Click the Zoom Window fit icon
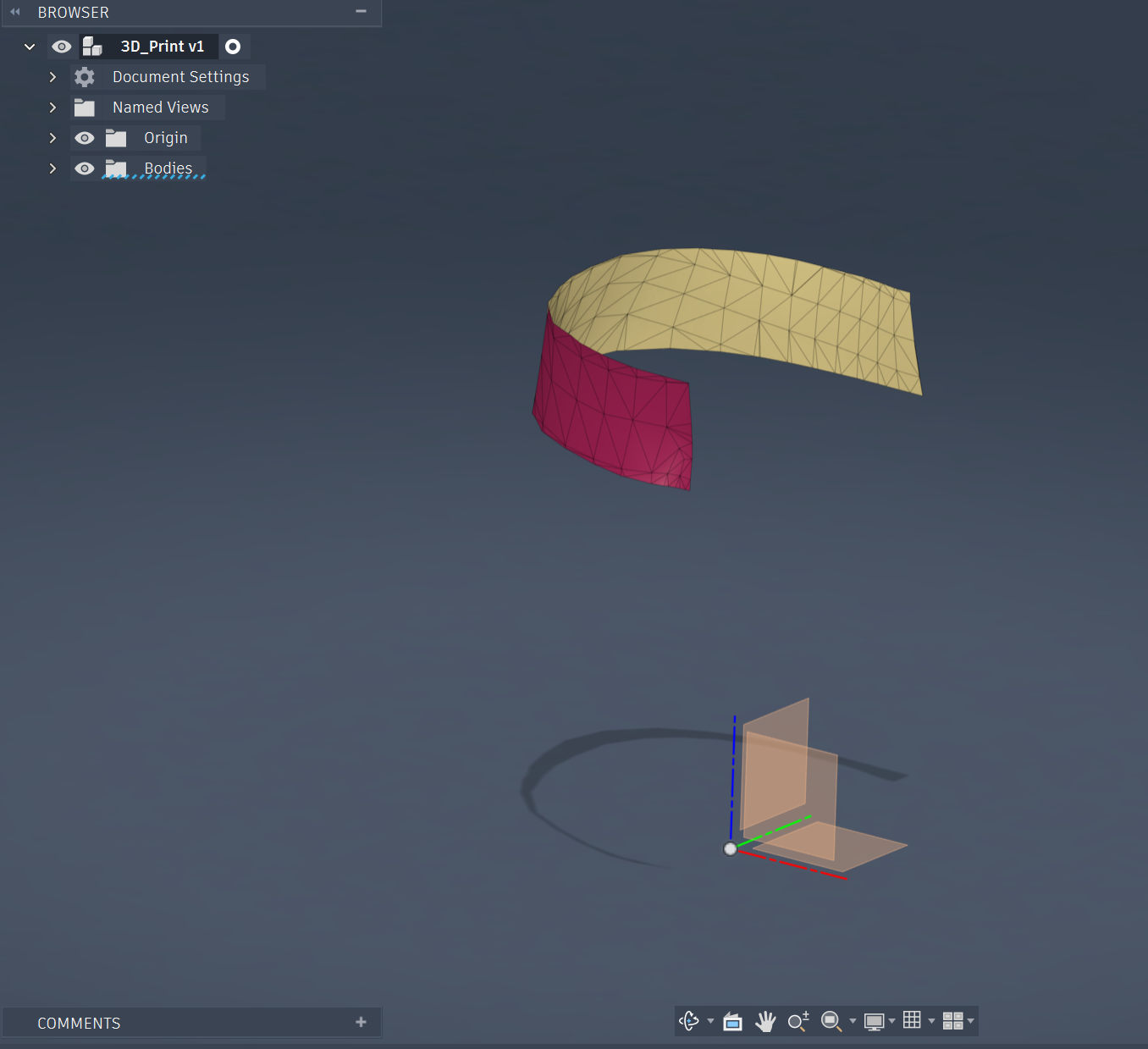 (x=831, y=1022)
